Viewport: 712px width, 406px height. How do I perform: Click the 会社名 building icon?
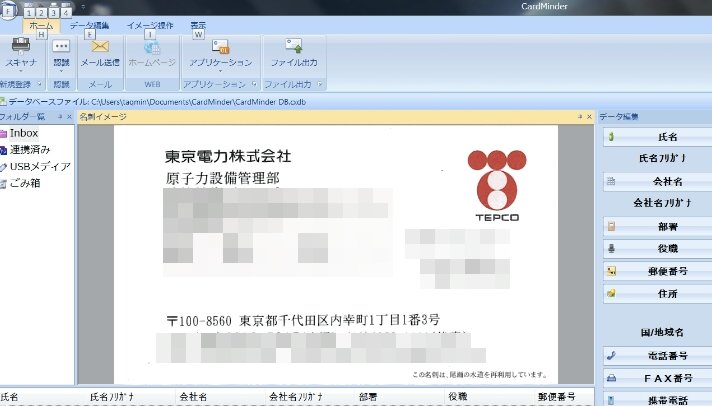tap(611, 181)
